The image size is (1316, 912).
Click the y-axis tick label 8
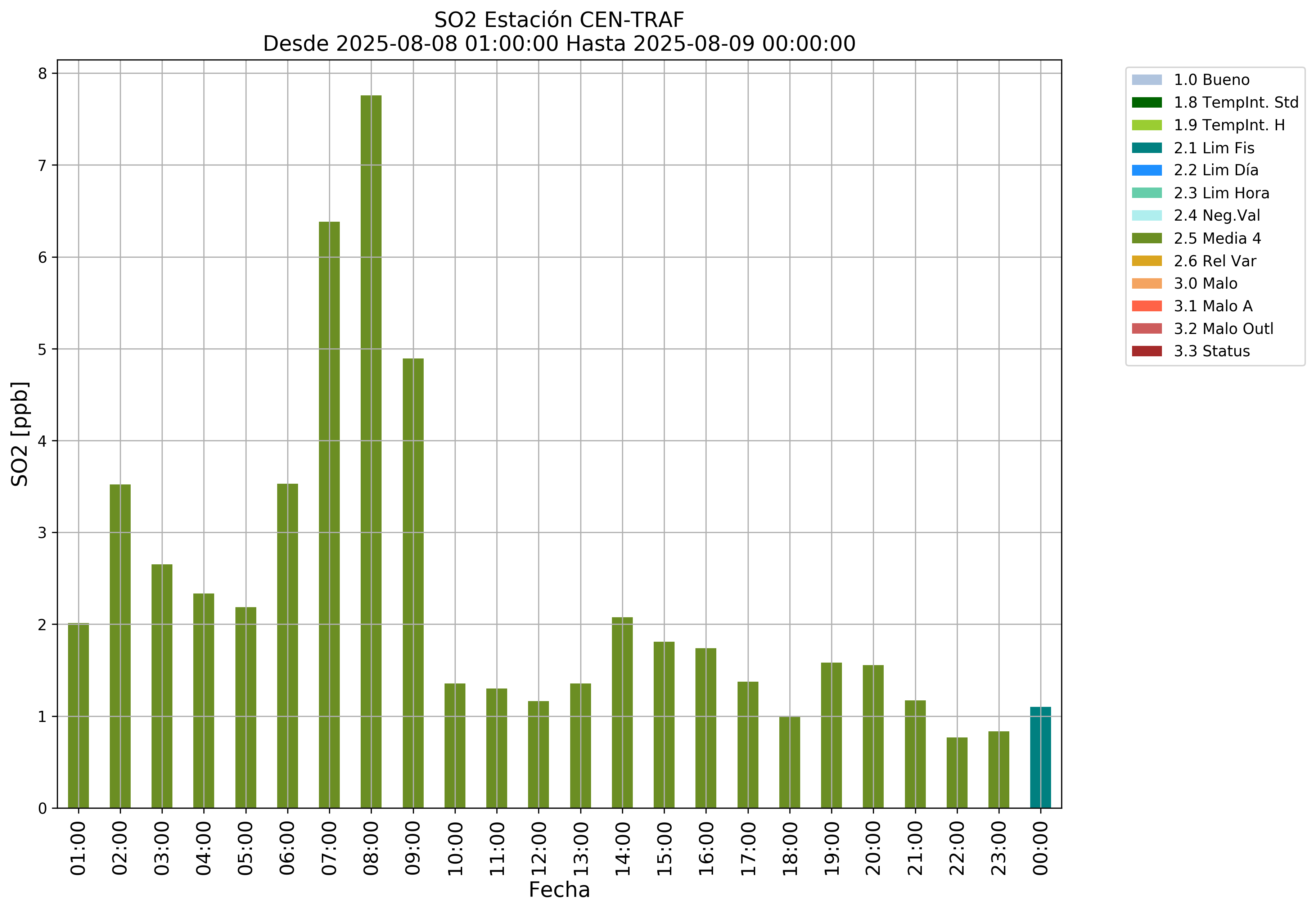[x=43, y=73]
